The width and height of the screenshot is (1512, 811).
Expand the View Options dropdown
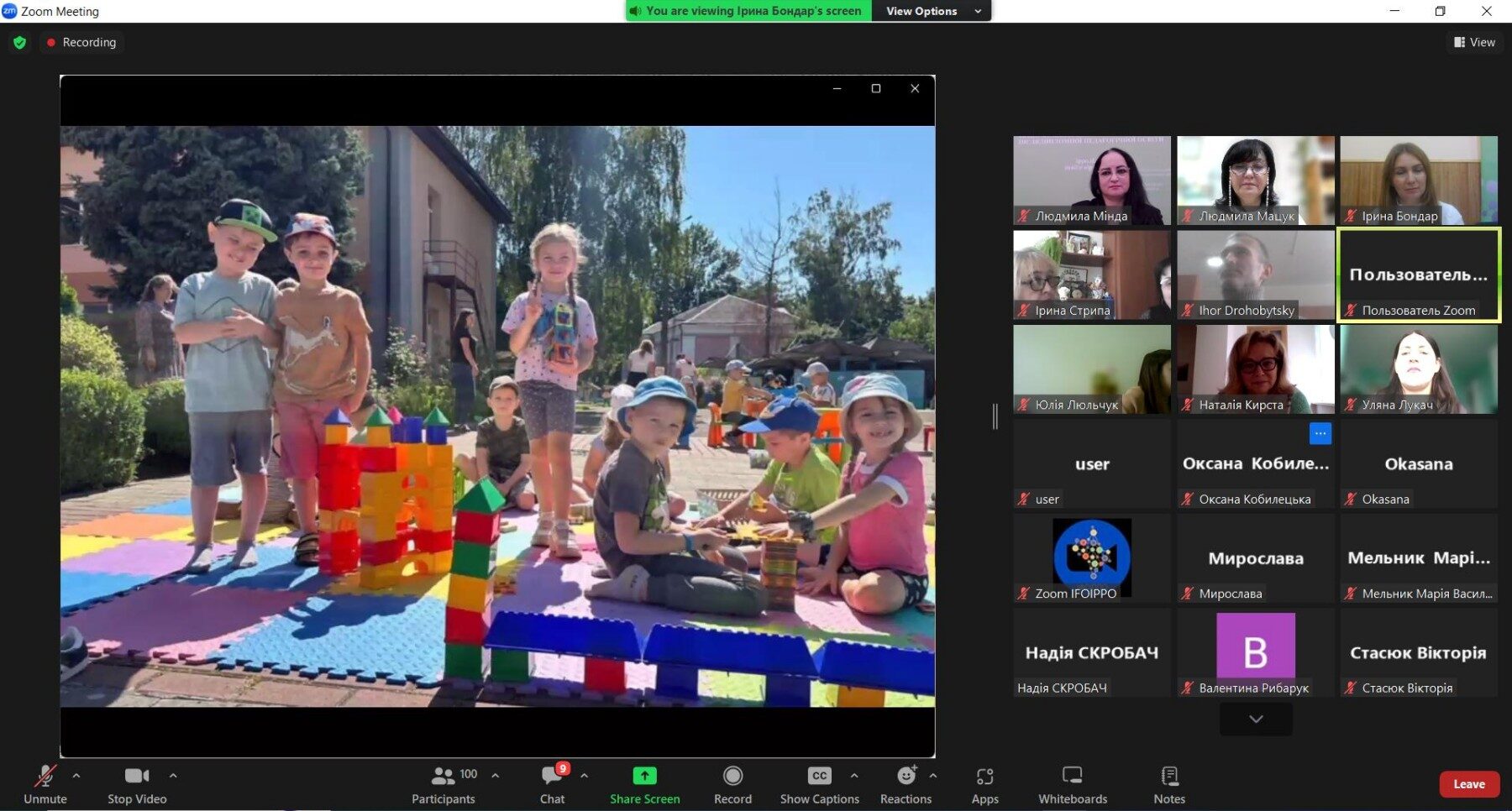932,11
